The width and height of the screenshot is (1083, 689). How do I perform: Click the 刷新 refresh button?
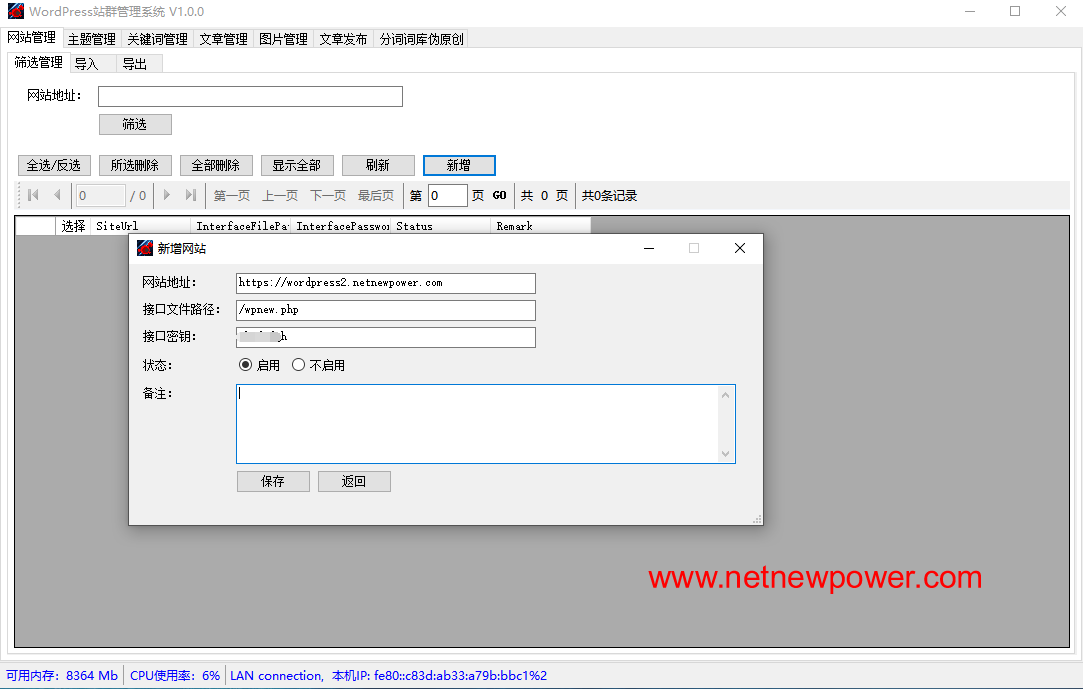[x=378, y=166]
